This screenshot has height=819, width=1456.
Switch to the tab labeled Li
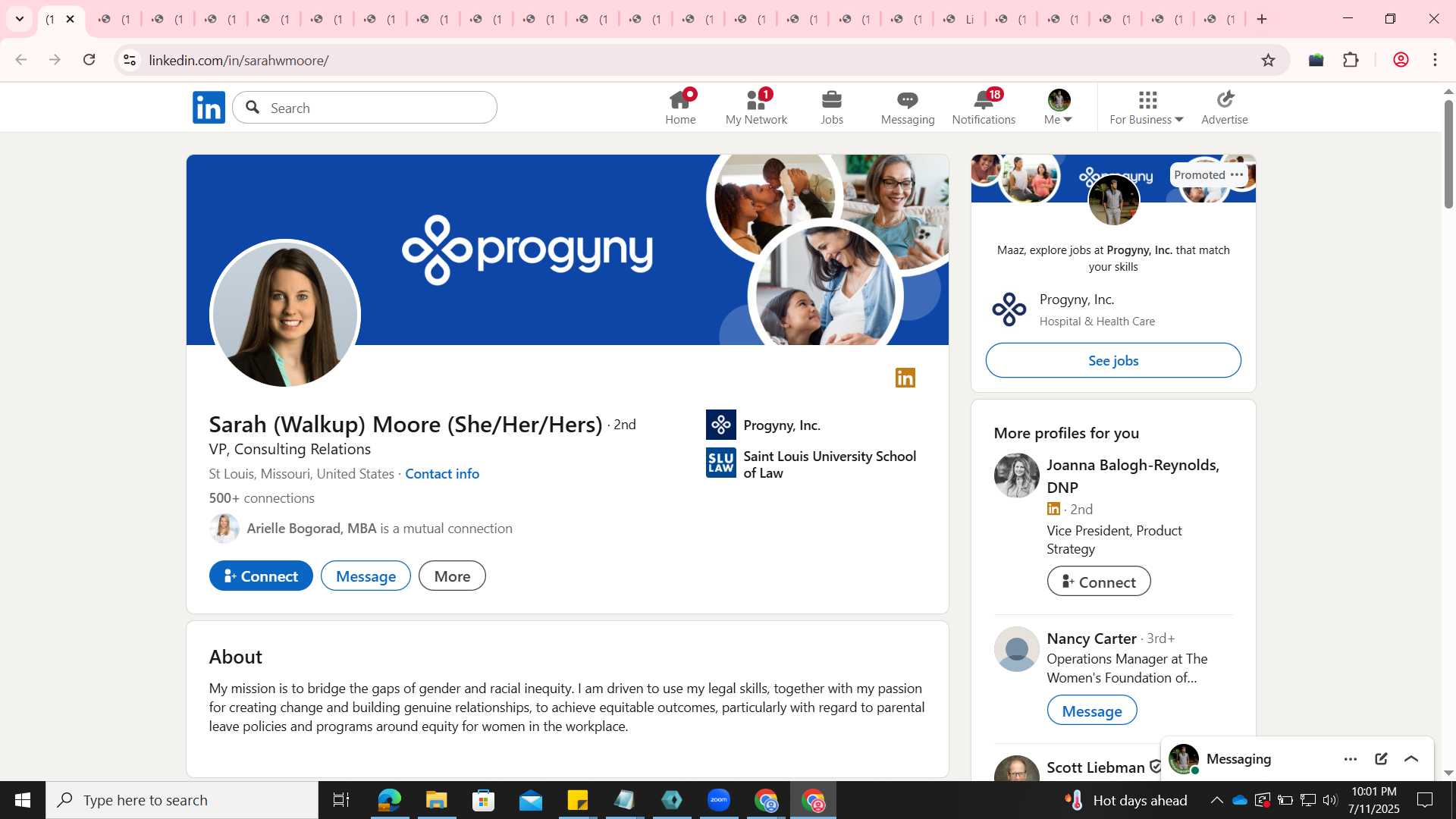click(959, 19)
